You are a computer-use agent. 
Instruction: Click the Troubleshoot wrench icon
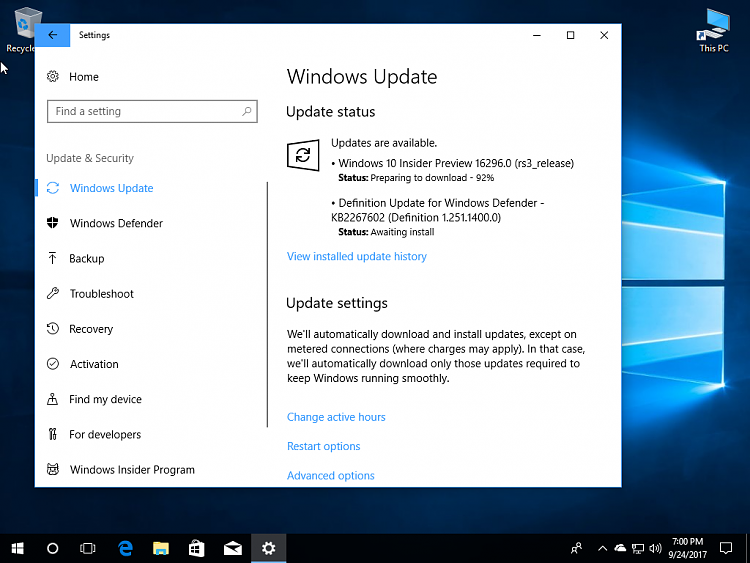point(53,293)
